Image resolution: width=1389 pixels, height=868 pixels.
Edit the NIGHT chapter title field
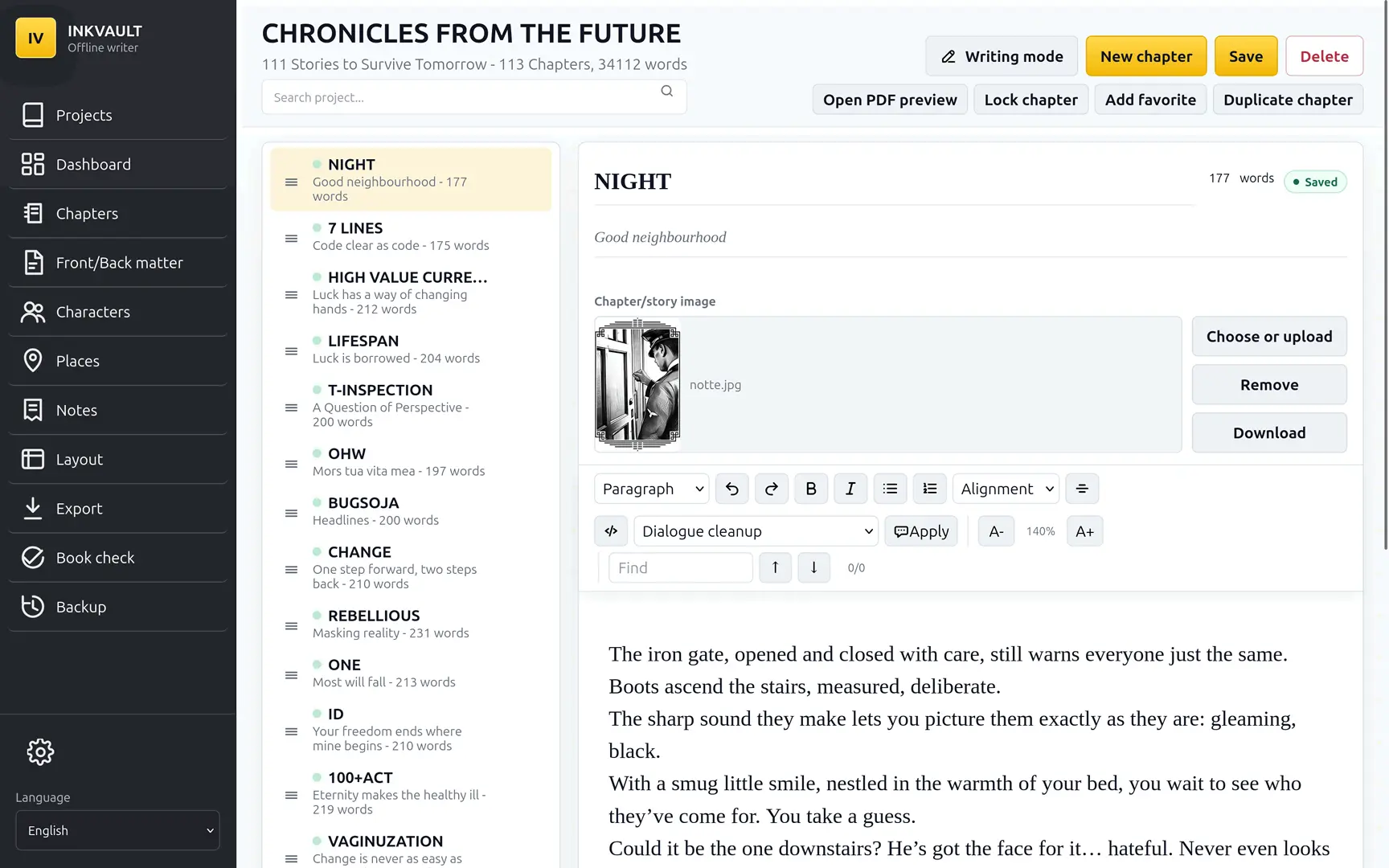pyautogui.click(x=894, y=182)
